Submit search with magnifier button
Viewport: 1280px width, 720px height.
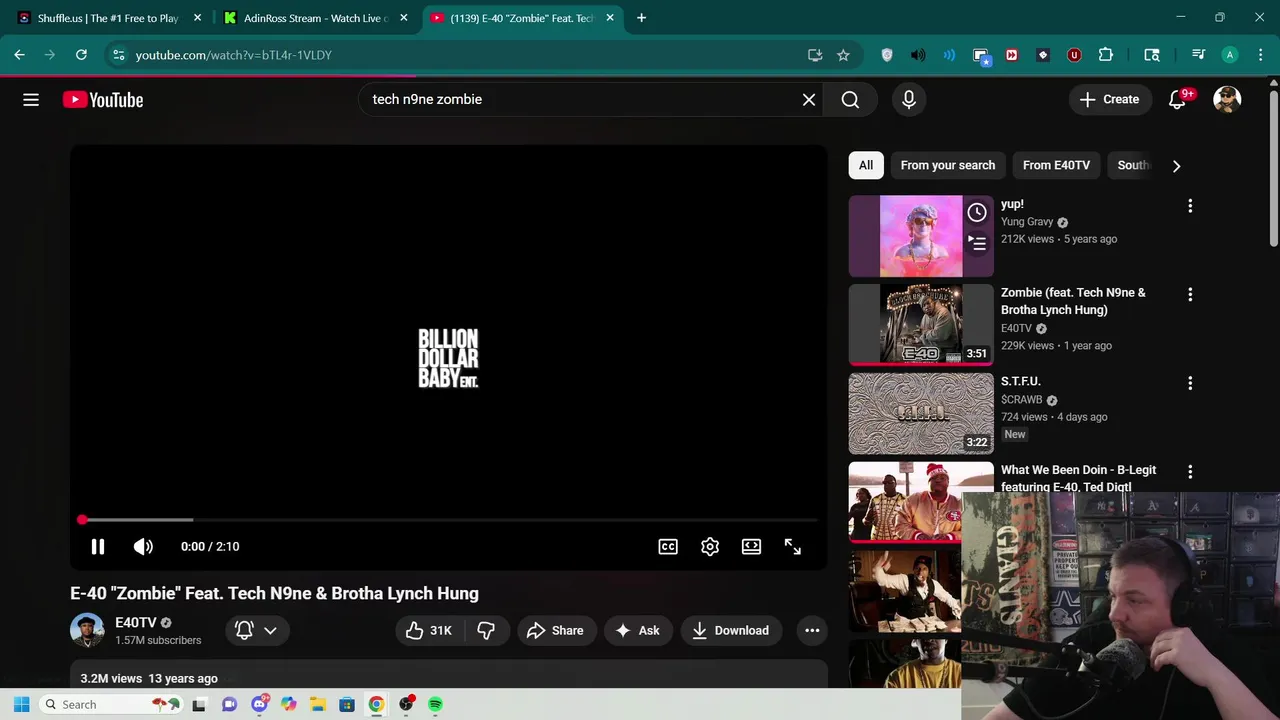850,100
